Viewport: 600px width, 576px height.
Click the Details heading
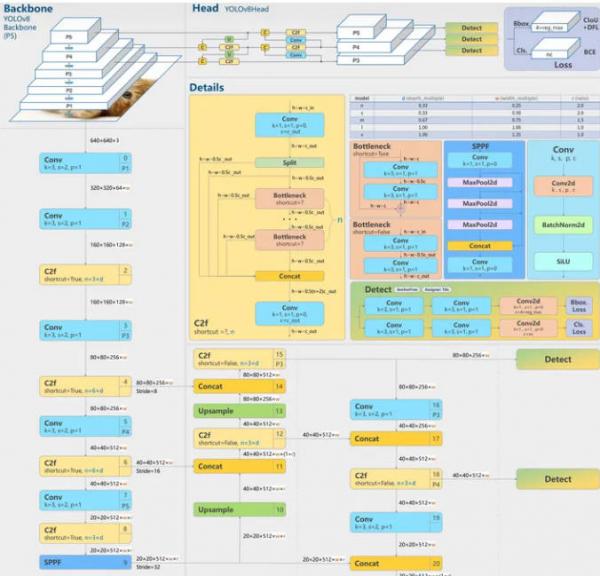tap(207, 87)
